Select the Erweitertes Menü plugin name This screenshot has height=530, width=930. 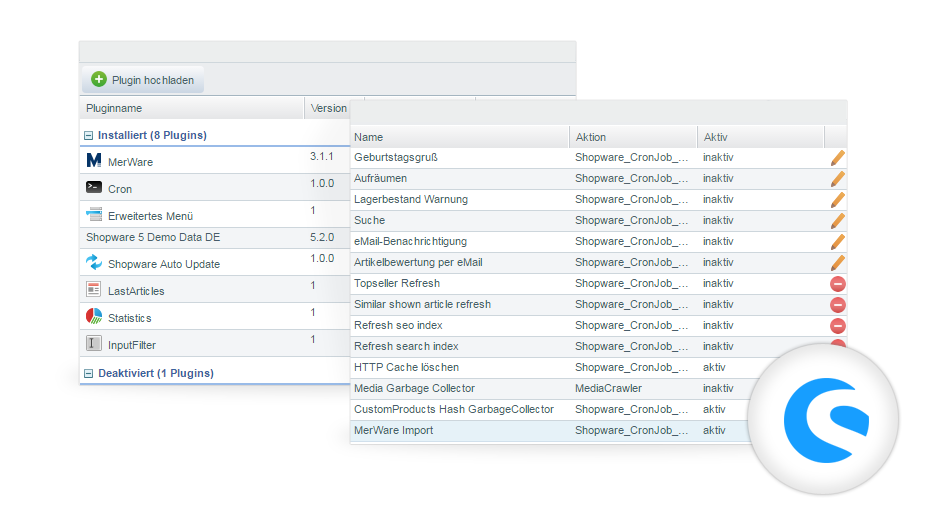150,216
